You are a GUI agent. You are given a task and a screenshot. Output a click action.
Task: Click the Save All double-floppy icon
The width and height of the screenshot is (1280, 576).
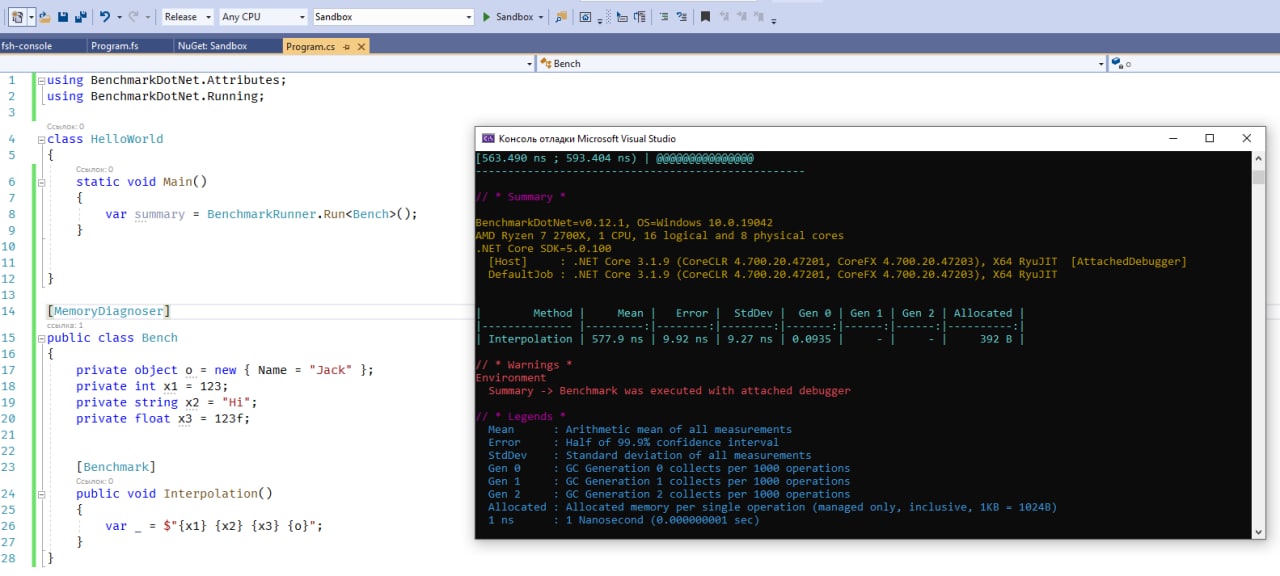[81, 17]
